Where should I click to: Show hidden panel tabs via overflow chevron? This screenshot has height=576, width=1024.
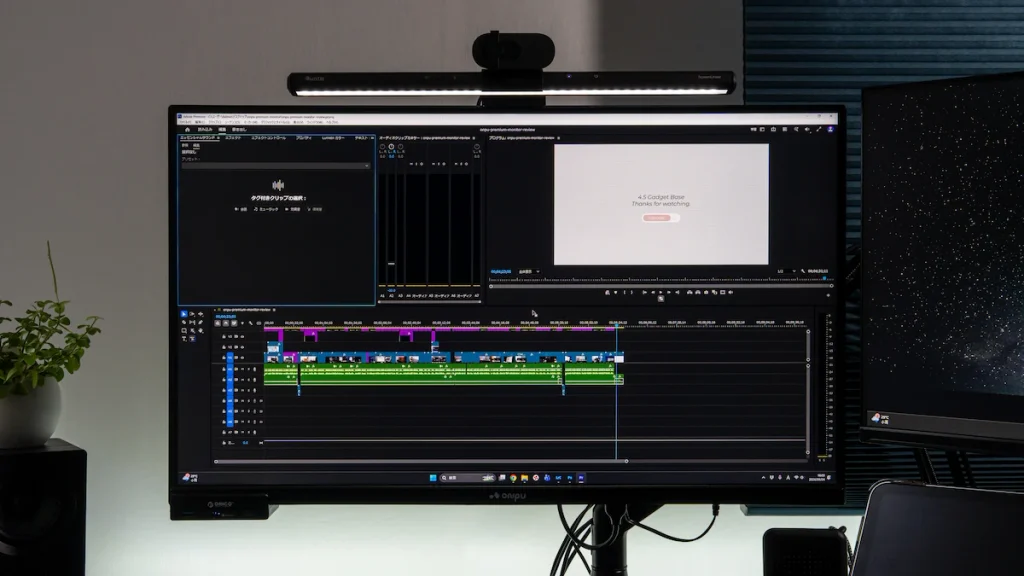(x=372, y=138)
